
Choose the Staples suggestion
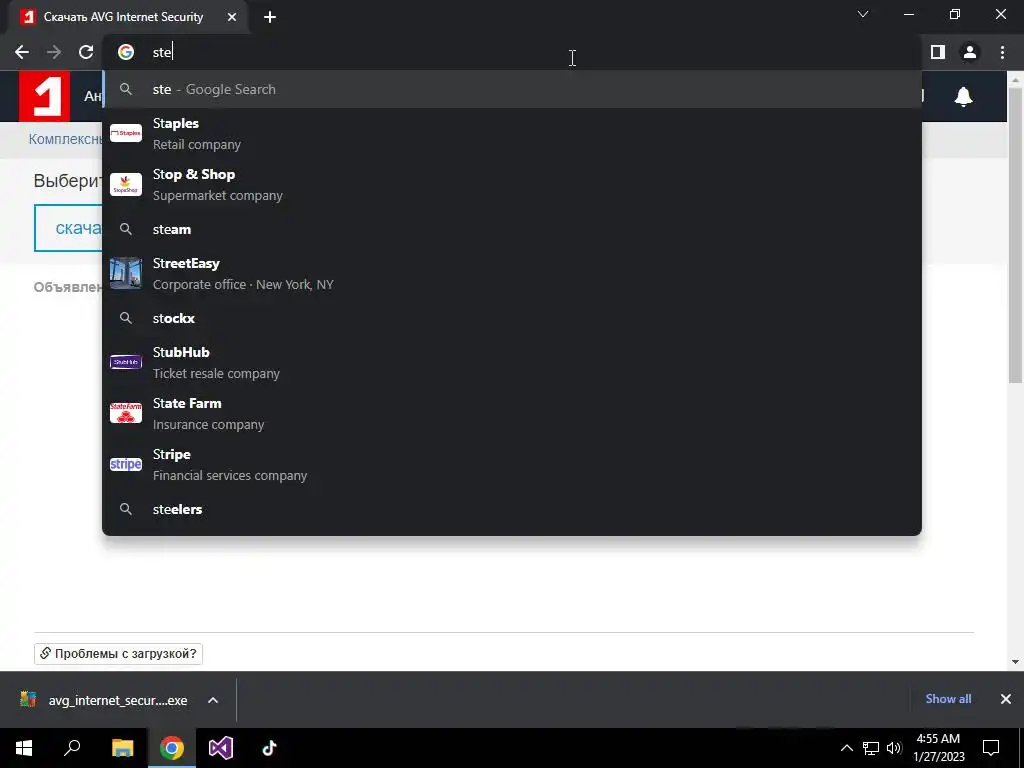point(512,133)
